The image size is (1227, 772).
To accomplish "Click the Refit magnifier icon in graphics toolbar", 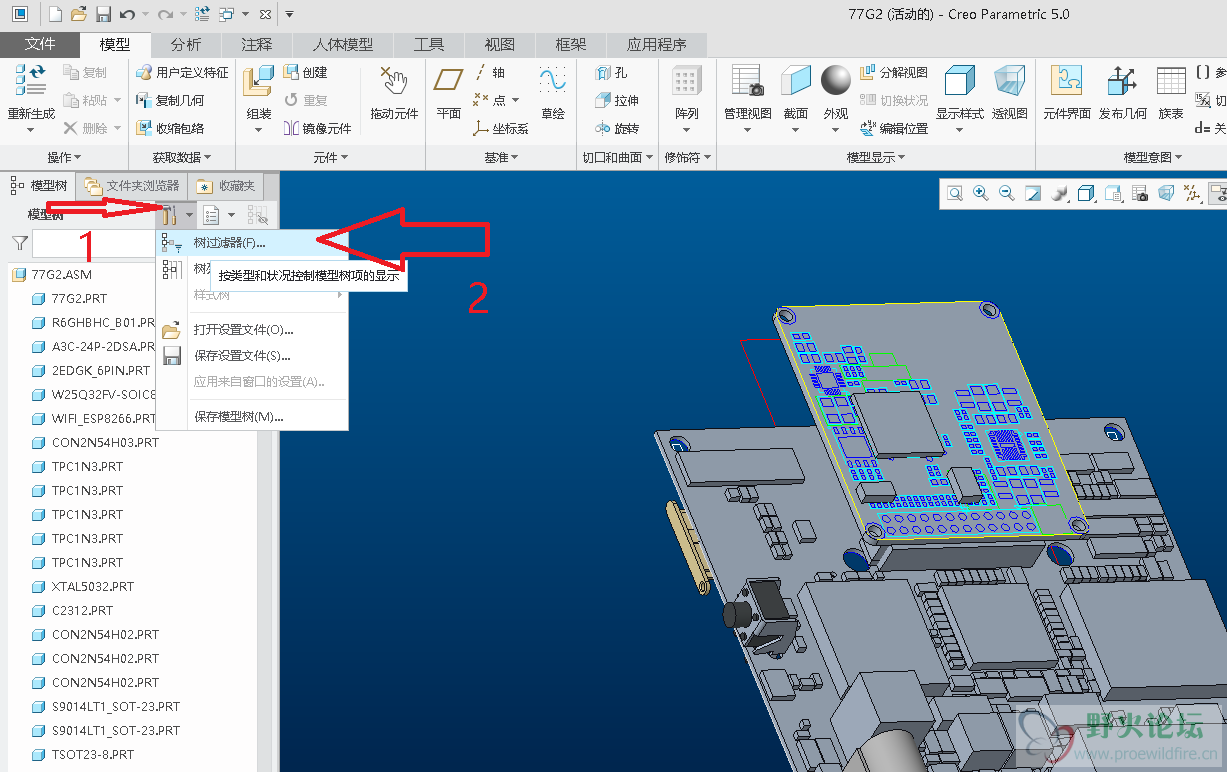I will click(955, 193).
